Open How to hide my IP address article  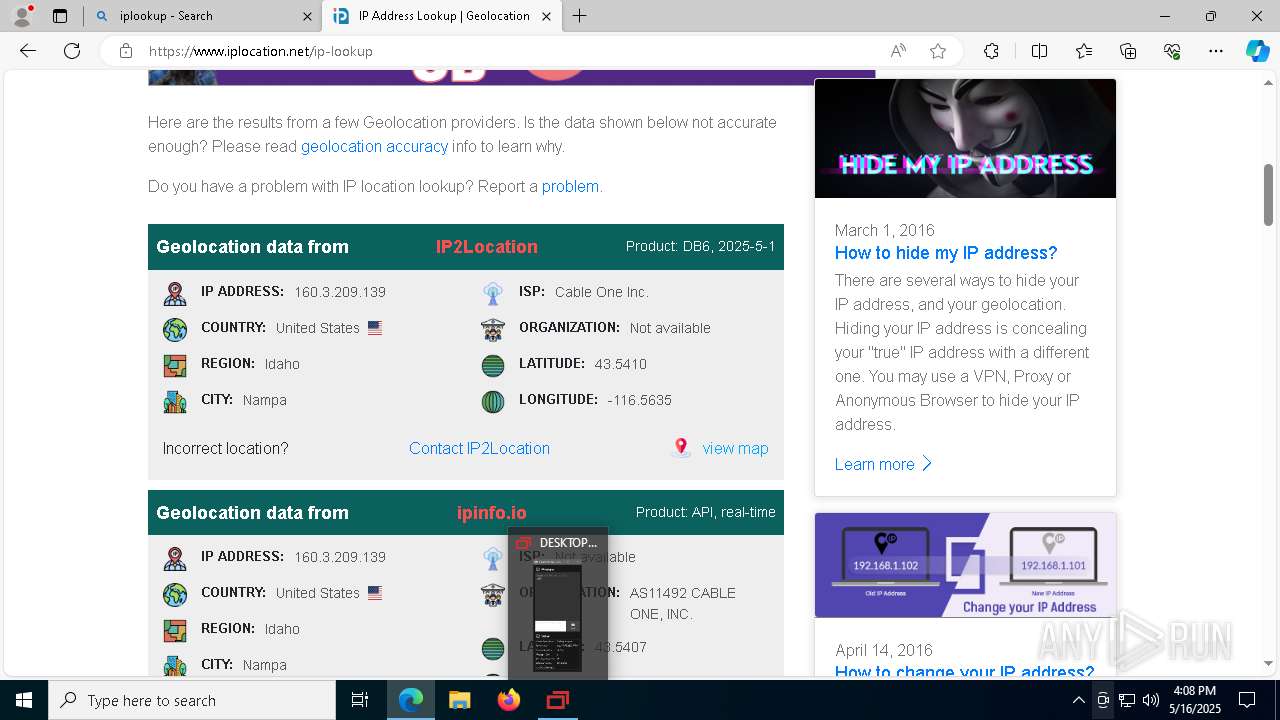(x=946, y=253)
